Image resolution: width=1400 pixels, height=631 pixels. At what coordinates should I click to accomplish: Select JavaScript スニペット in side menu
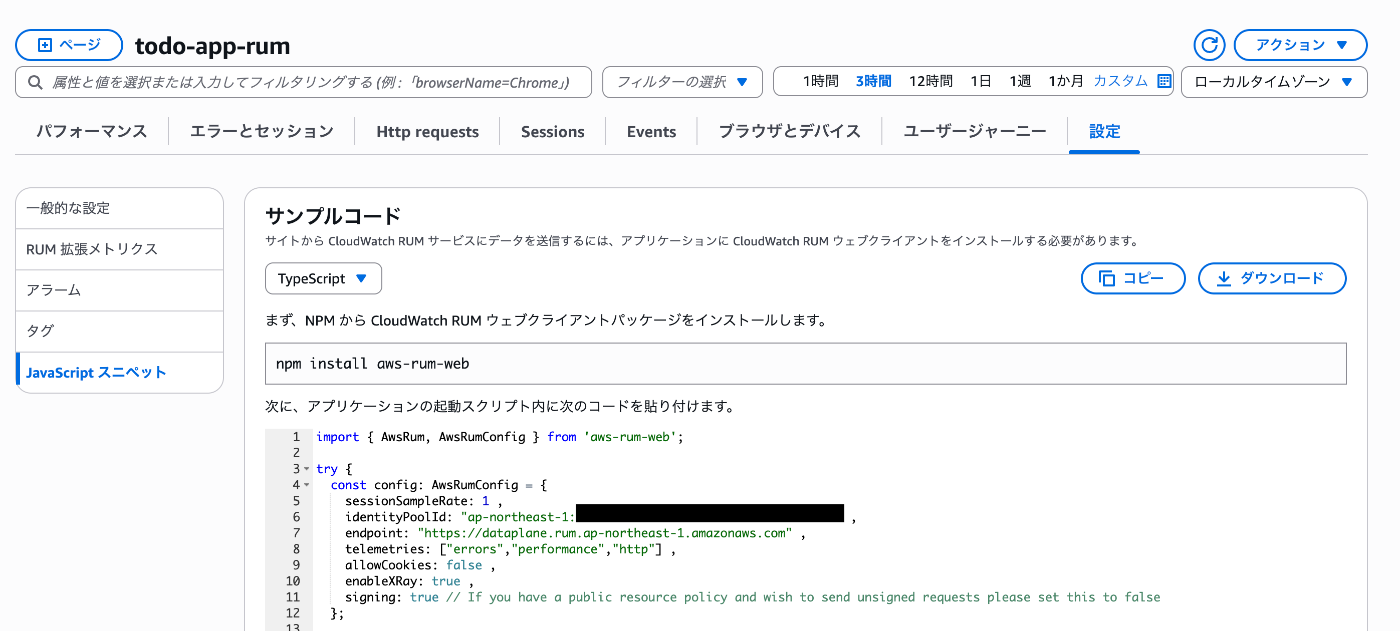[x=120, y=372]
